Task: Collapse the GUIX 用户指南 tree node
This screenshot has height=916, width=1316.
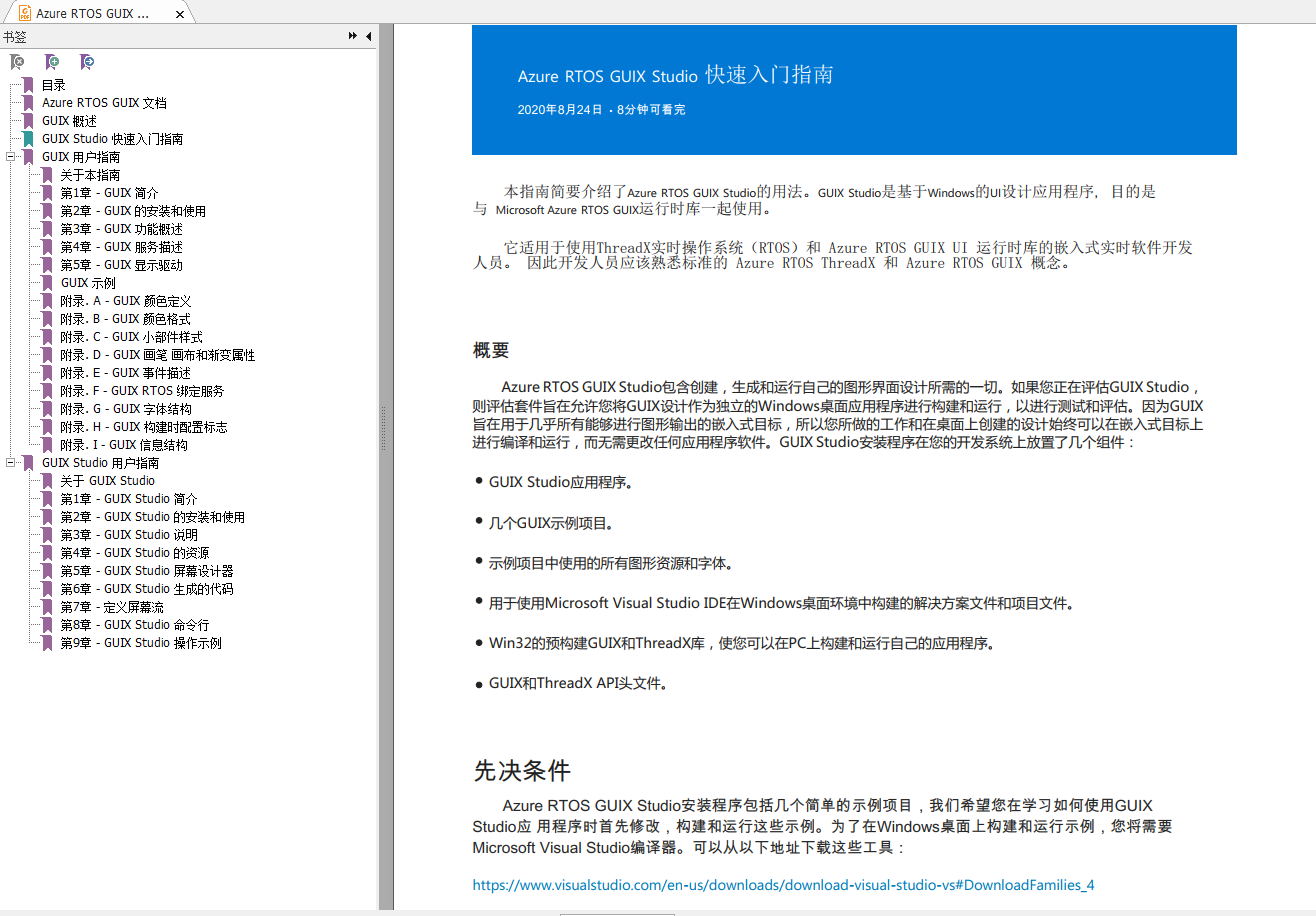Action: [11, 157]
